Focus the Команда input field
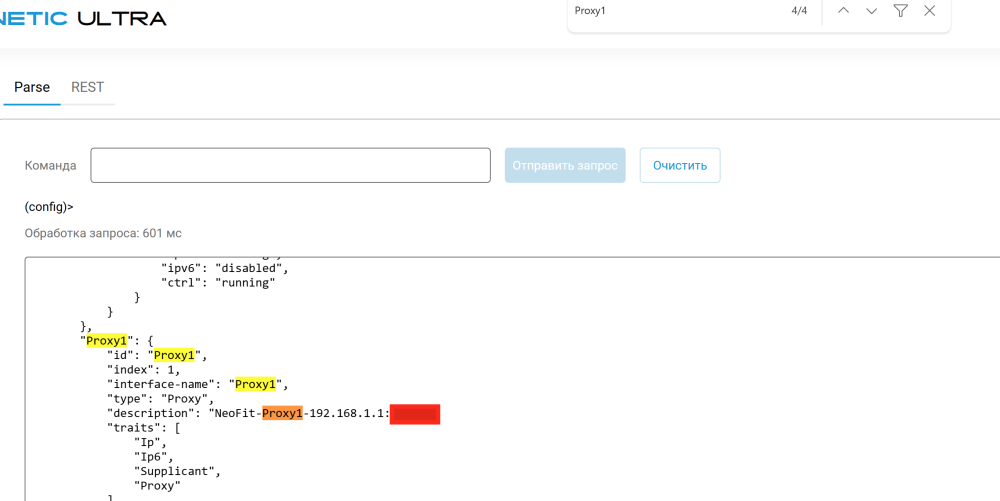The height and width of the screenshot is (501, 1000). 290,166
